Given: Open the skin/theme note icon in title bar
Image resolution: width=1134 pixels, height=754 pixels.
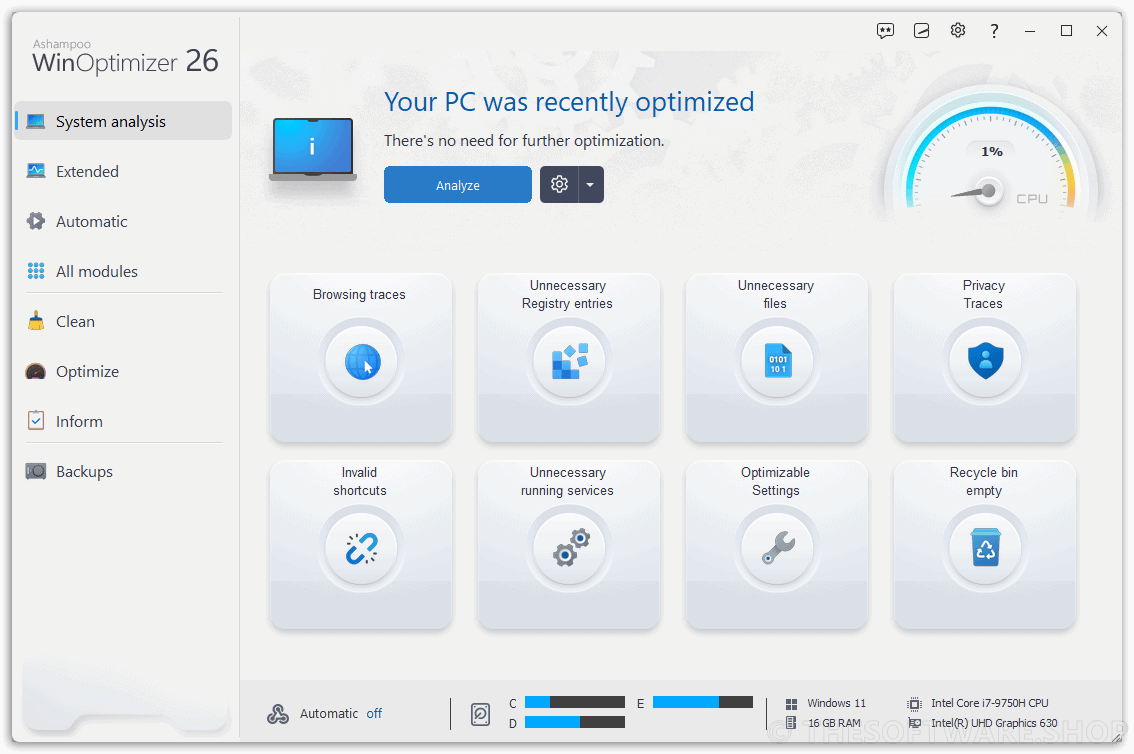Looking at the screenshot, I should pyautogui.click(x=921, y=31).
